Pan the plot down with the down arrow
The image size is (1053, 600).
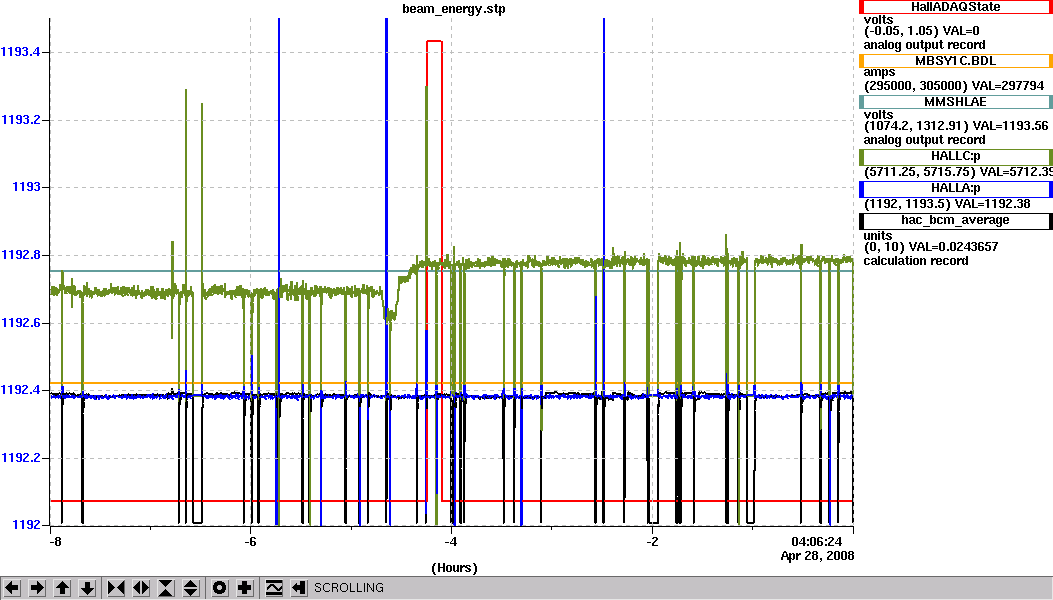87,588
